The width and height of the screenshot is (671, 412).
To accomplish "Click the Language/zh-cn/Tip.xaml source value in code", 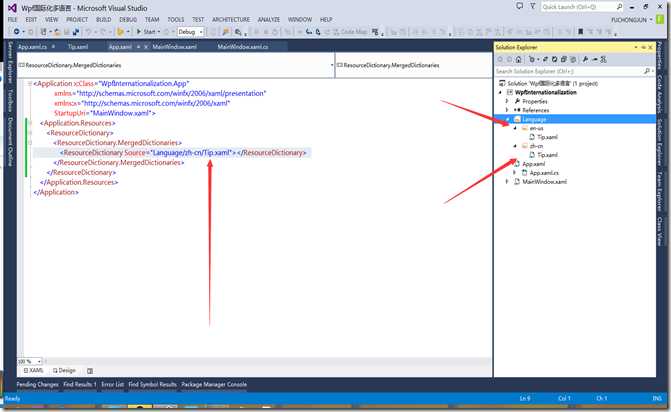I will tap(192, 153).
